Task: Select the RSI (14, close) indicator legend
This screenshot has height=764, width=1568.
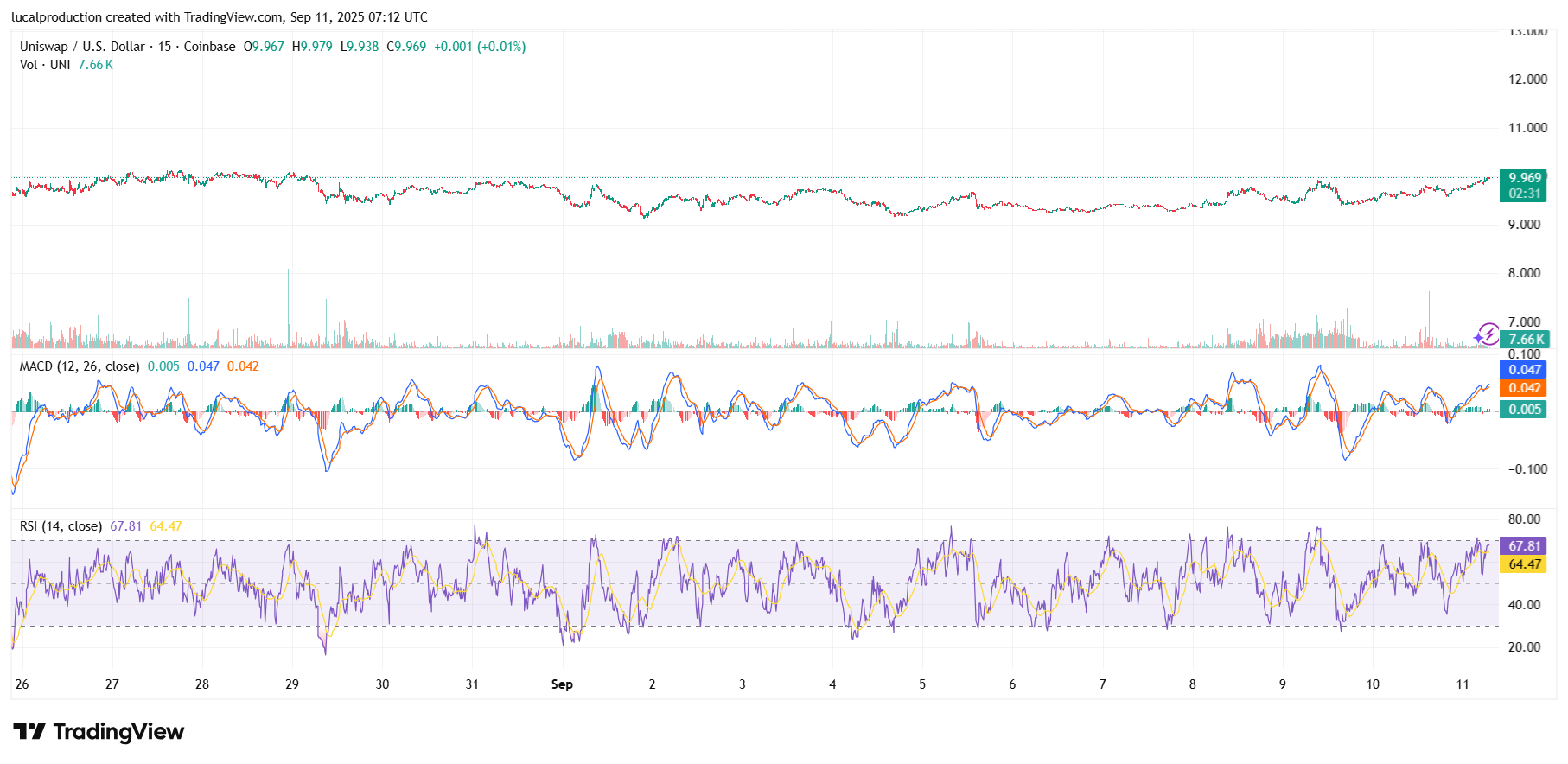Action: [x=61, y=526]
